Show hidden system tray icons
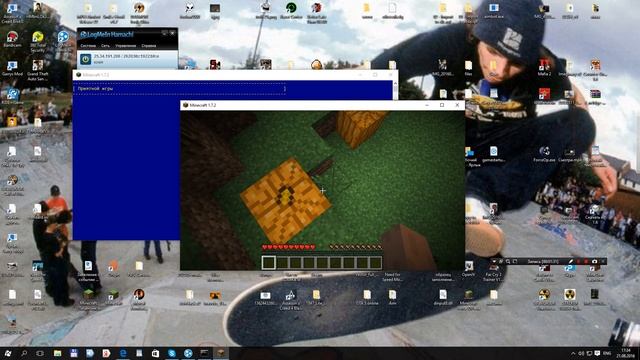This screenshot has height=360, width=640. [573, 353]
